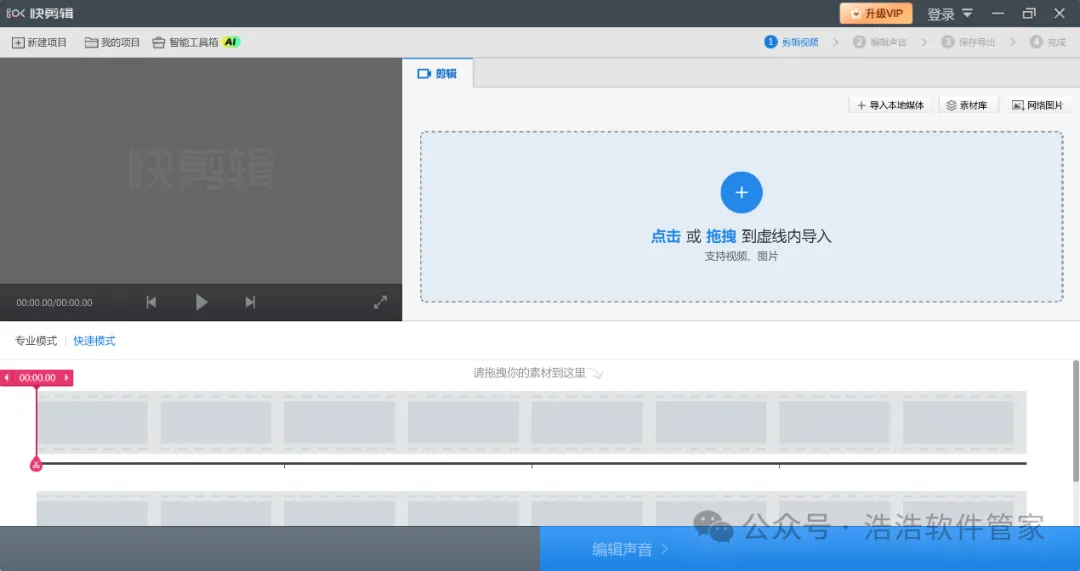1080x571 pixels.
Task: Click the blue 拖拽 text
Action: [720, 236]
